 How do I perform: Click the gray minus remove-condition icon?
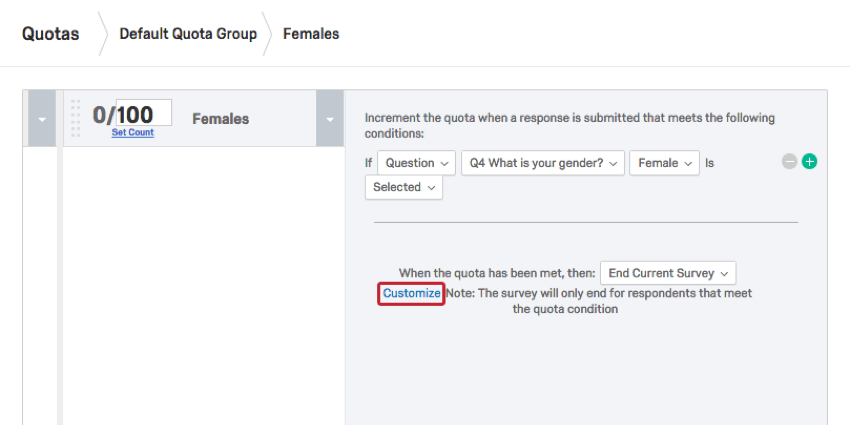click(x=790, y=162)
